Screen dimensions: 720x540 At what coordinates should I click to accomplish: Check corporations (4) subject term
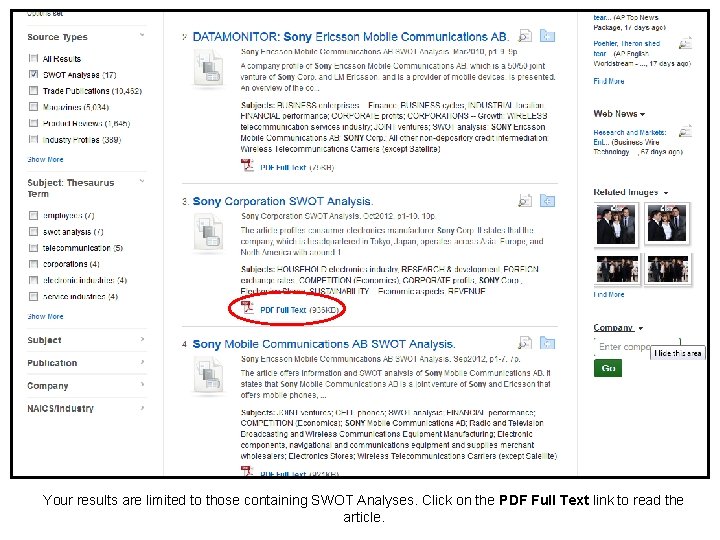[x=33, y=264]
